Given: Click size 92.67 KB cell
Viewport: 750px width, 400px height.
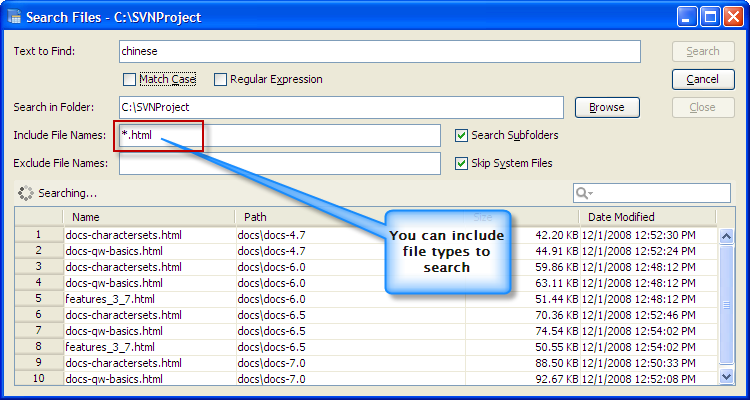Looking at the screenshot, I should point(556,379).
